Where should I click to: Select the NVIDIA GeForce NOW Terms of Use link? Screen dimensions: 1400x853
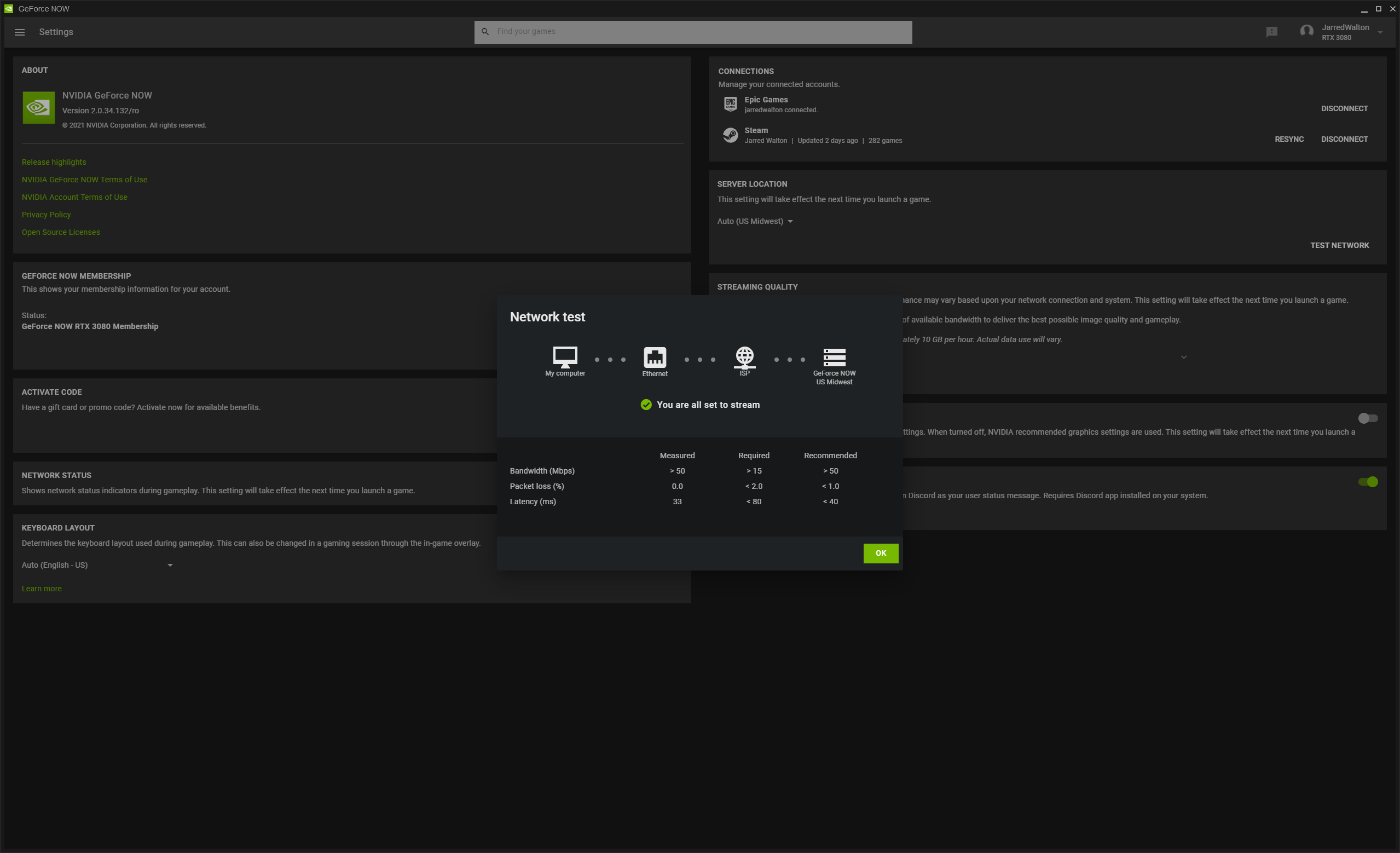pos(84,180)
